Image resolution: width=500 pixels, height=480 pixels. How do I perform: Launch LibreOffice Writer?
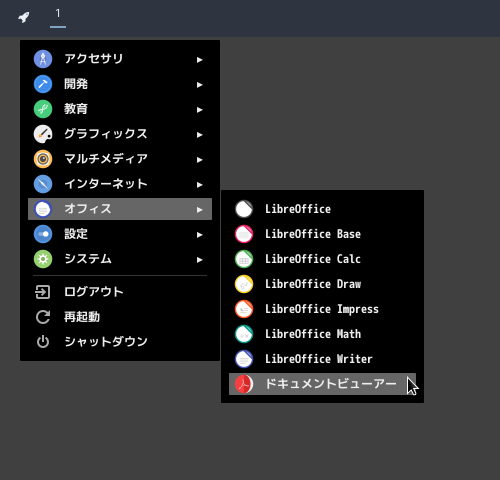coord(322,359)
